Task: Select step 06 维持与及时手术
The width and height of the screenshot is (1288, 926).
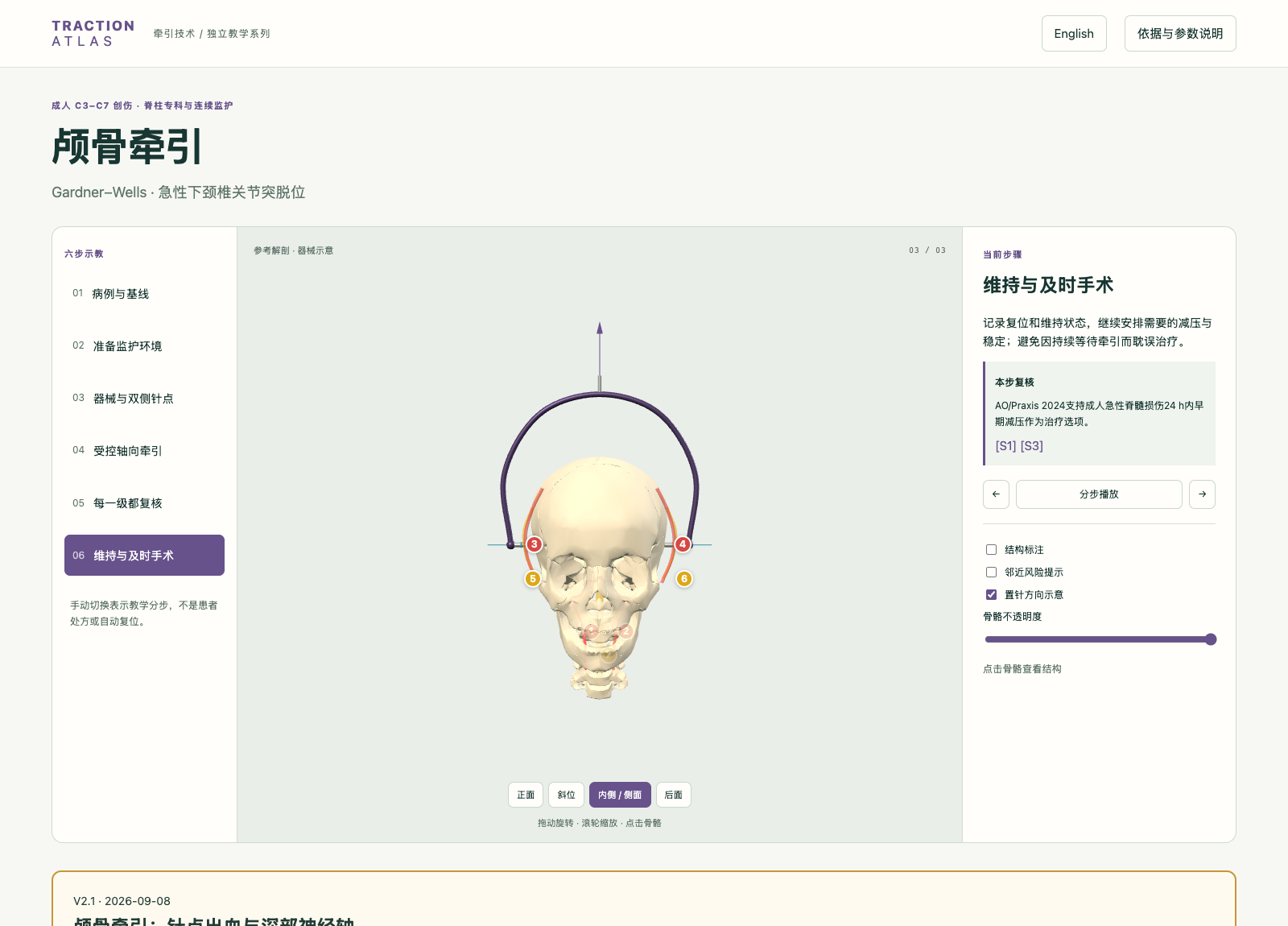Action: tap(144, 556)
